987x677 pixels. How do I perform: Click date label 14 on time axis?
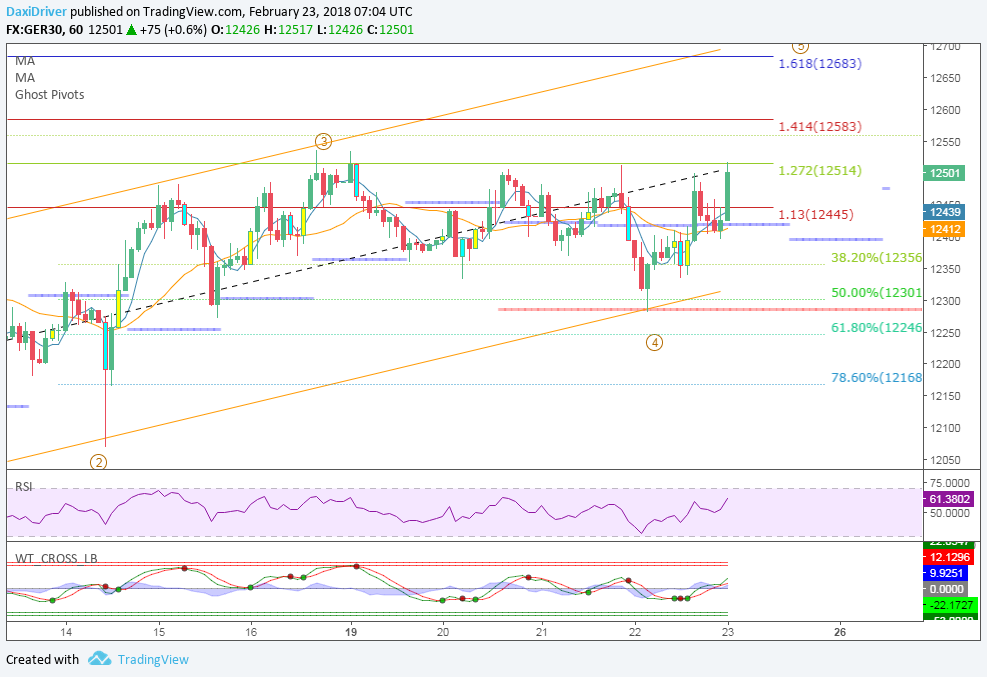(x=66, y=632)
